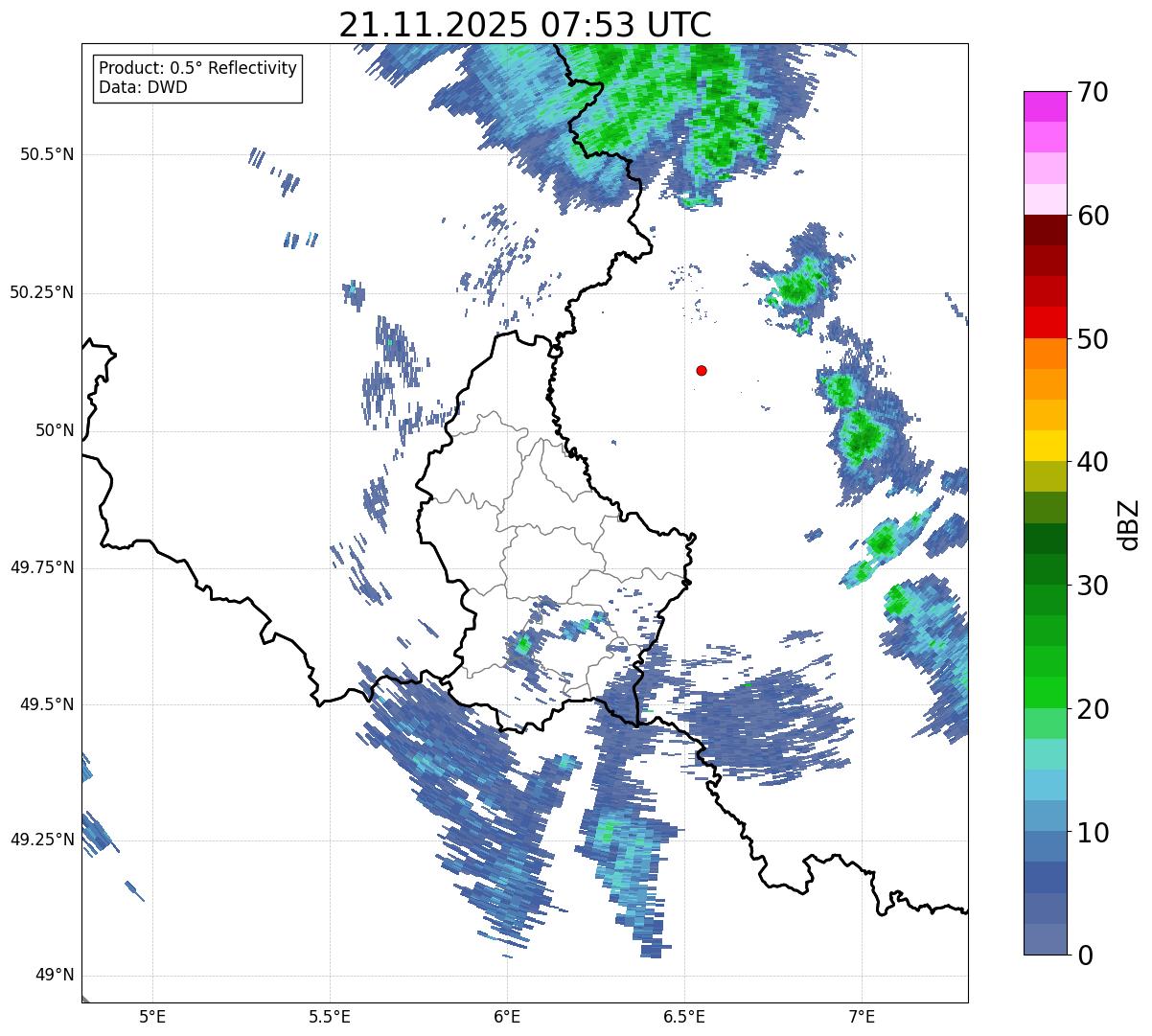Click the colorbar tick label 20
The image size is (1152, 1036).
(1093, 709)
